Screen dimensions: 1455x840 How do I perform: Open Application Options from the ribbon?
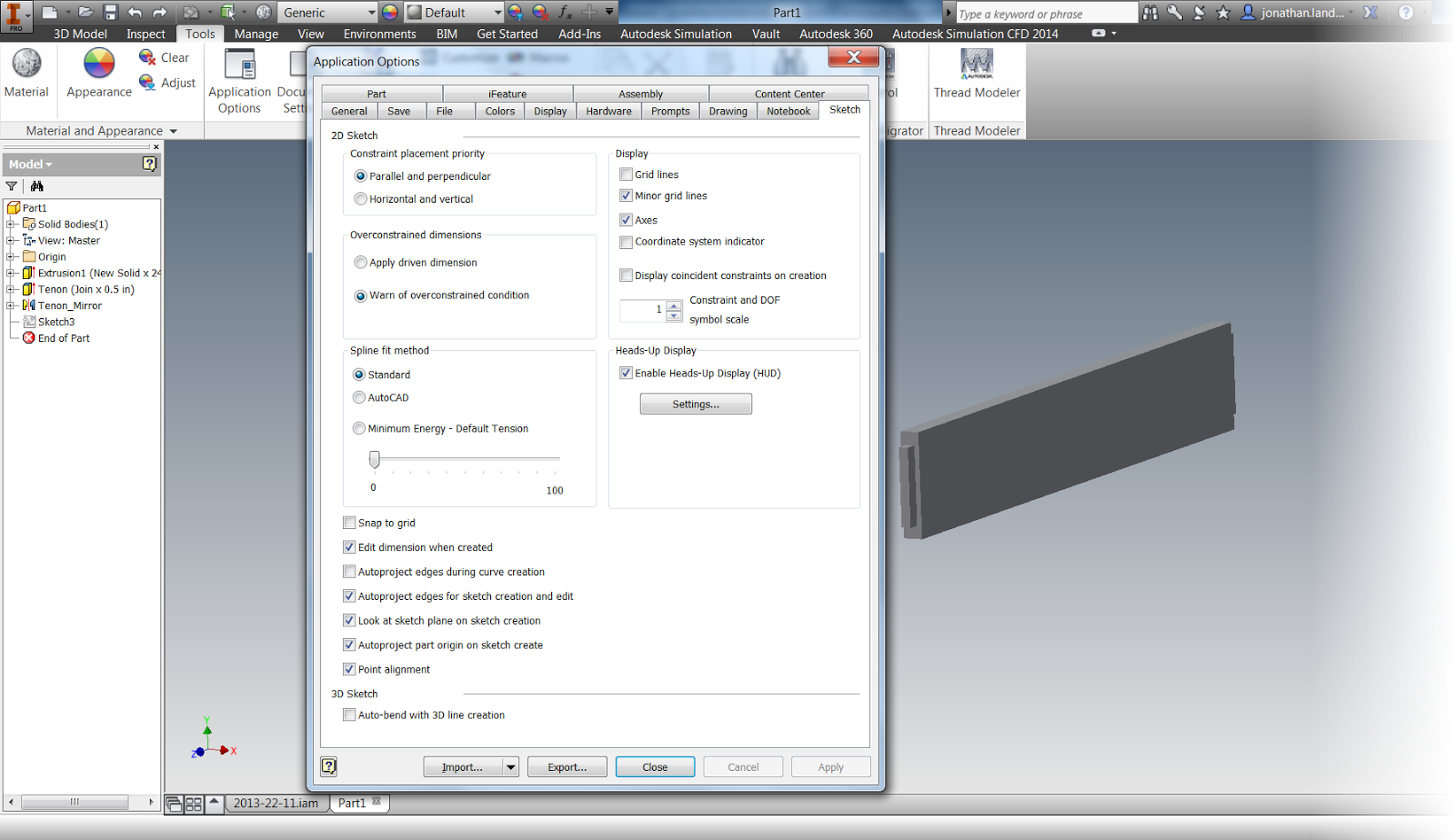coord(239,82)
